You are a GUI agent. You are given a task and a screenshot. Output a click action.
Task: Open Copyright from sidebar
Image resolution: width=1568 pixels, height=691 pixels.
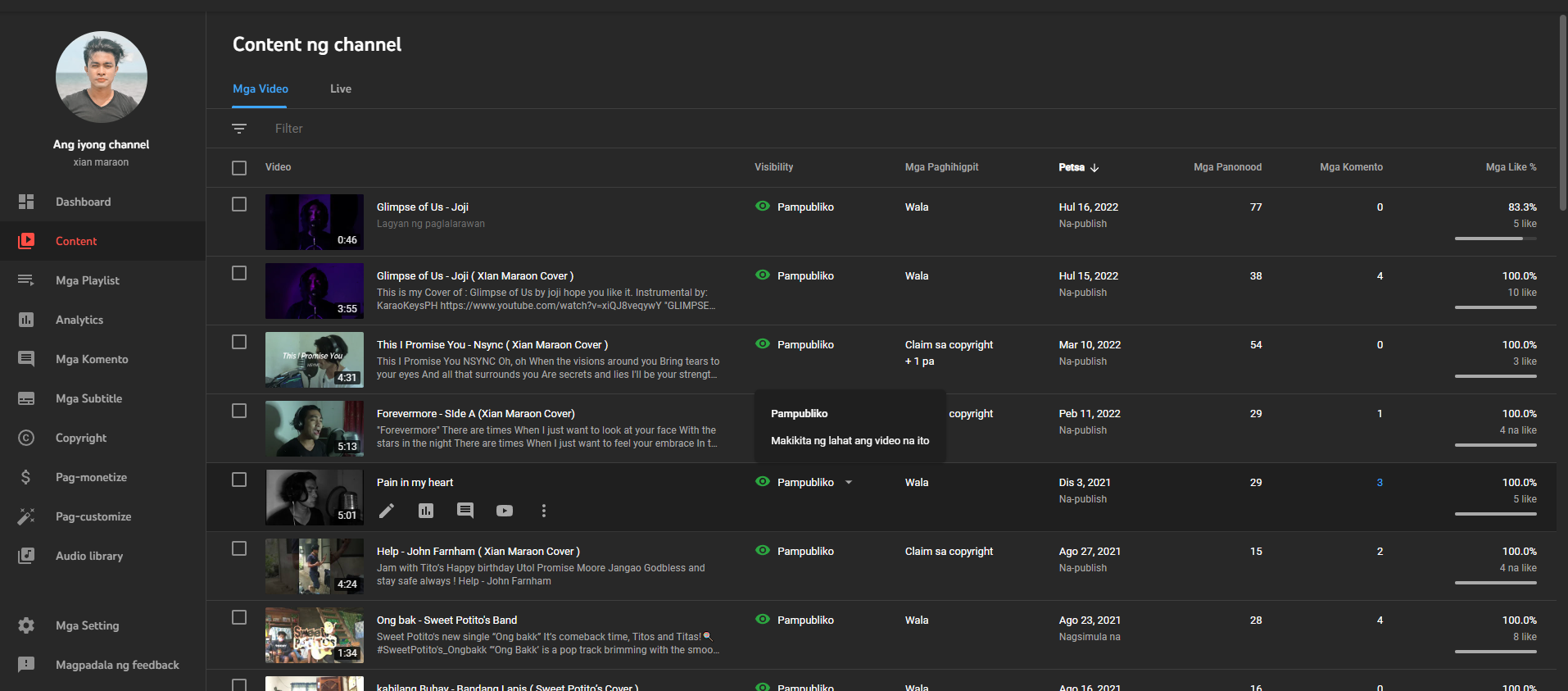click(81, 438)
